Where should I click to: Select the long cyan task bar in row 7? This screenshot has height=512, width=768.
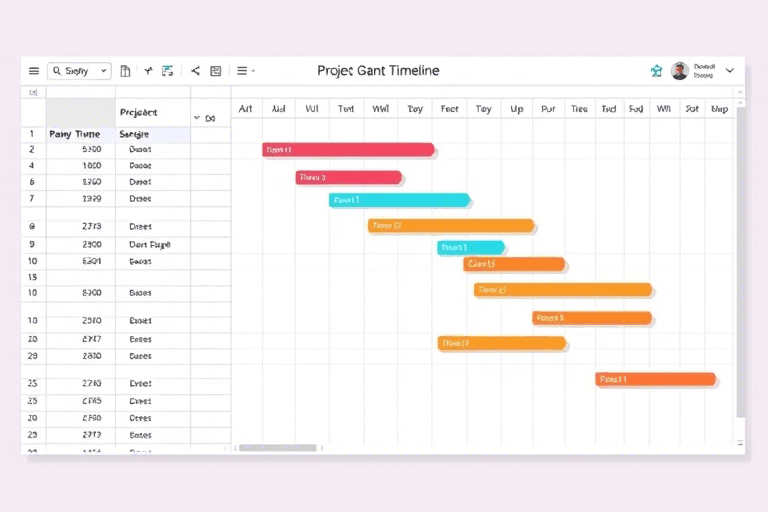(x=399, y=200)
